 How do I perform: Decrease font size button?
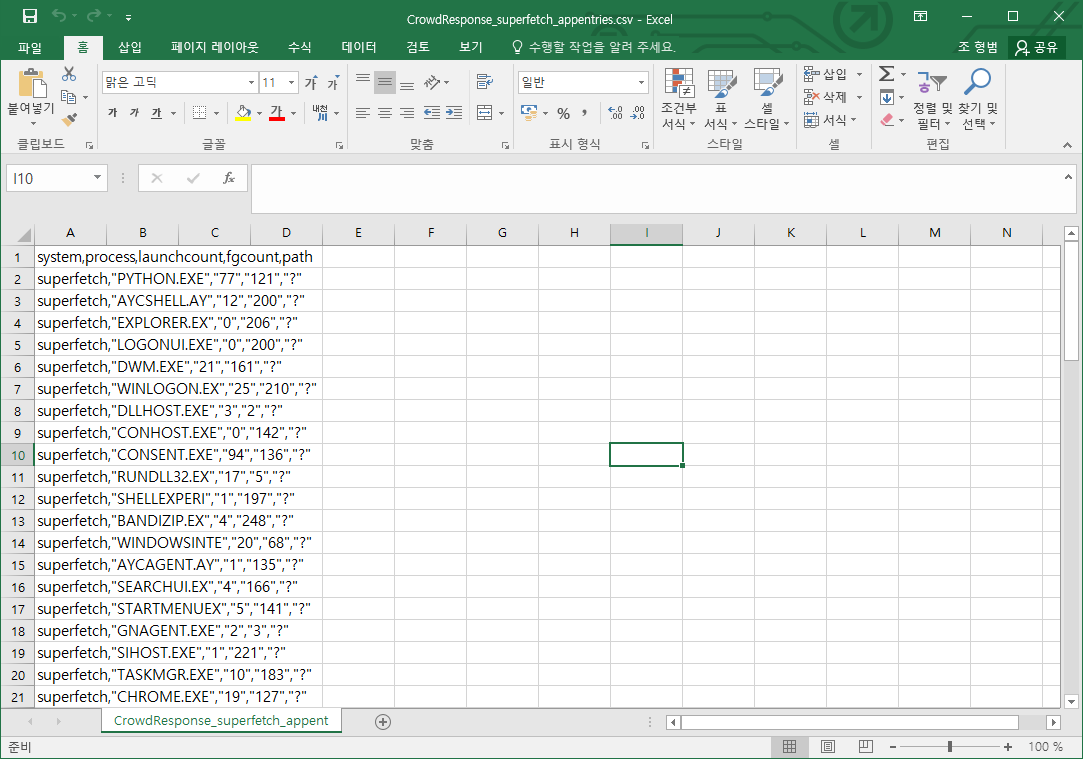click(x=334, y=83)
